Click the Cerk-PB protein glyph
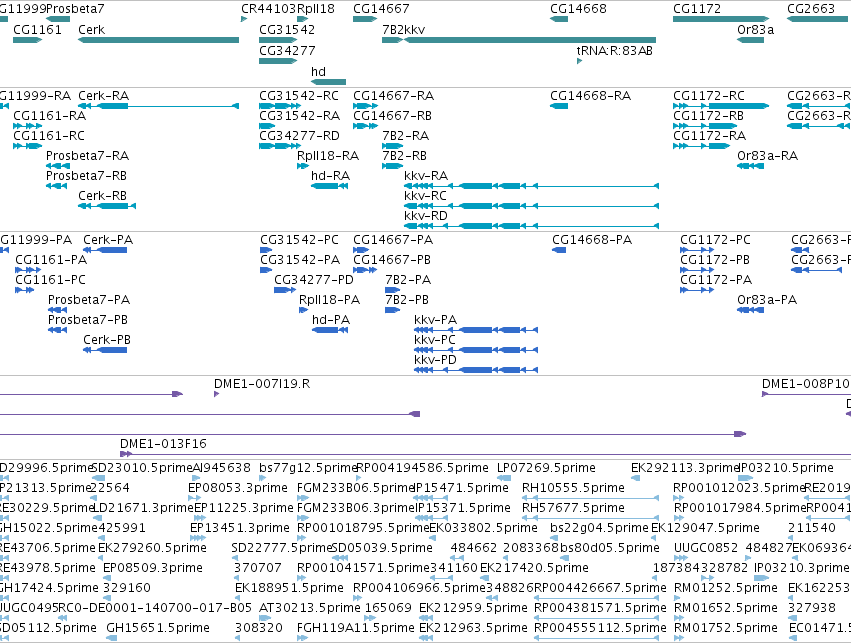 coord(105,350)
